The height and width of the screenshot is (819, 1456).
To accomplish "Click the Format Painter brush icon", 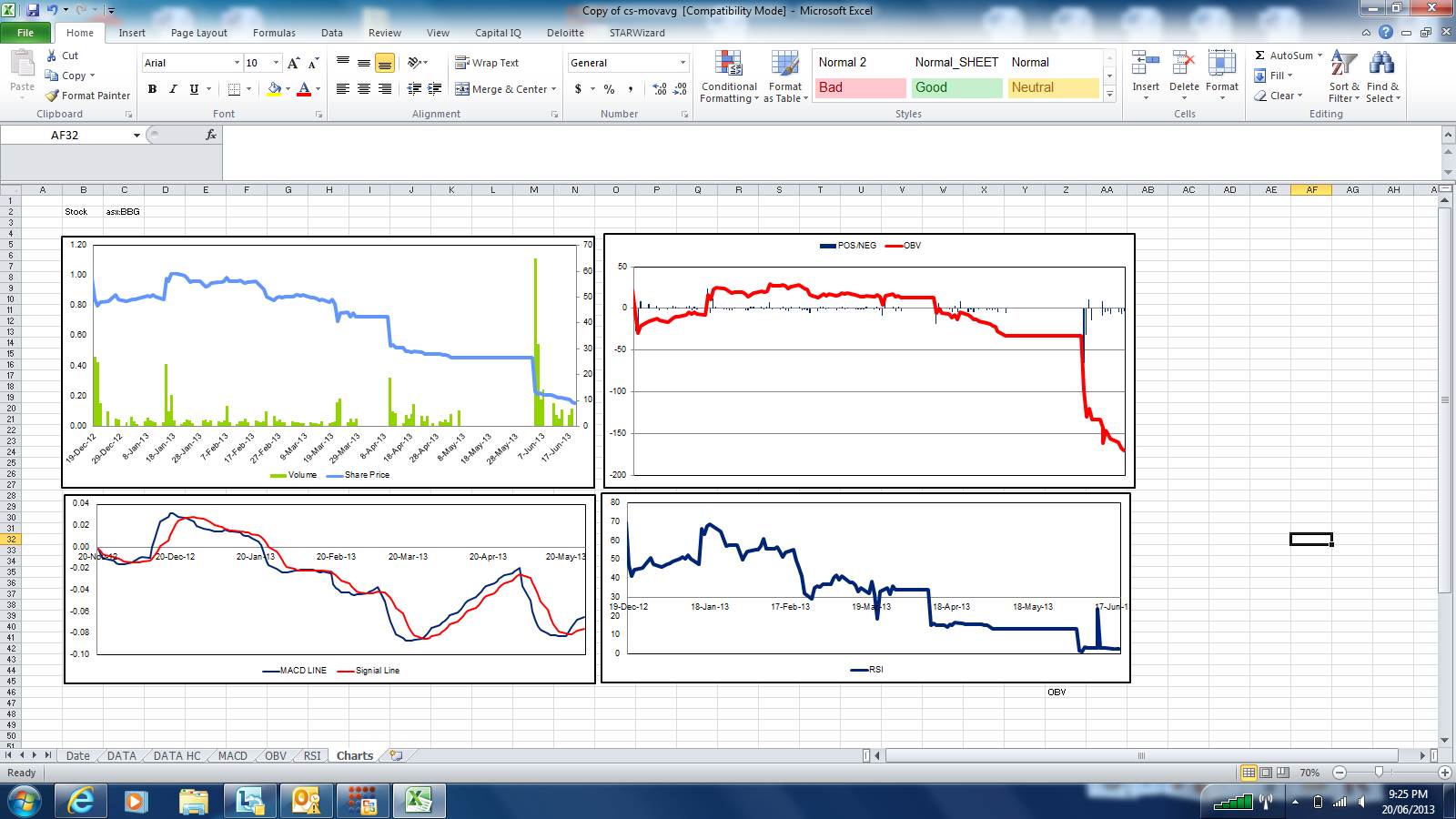I will click(53, 96).
